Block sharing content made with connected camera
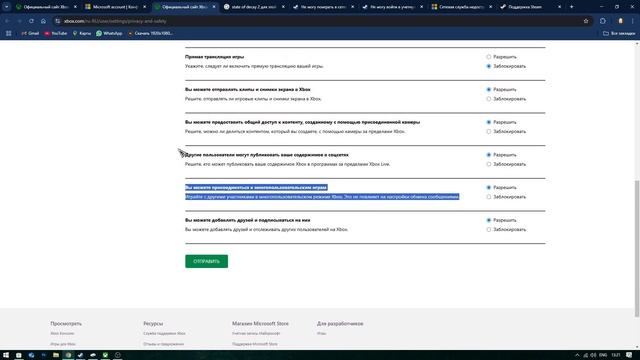 click(489, 131)
